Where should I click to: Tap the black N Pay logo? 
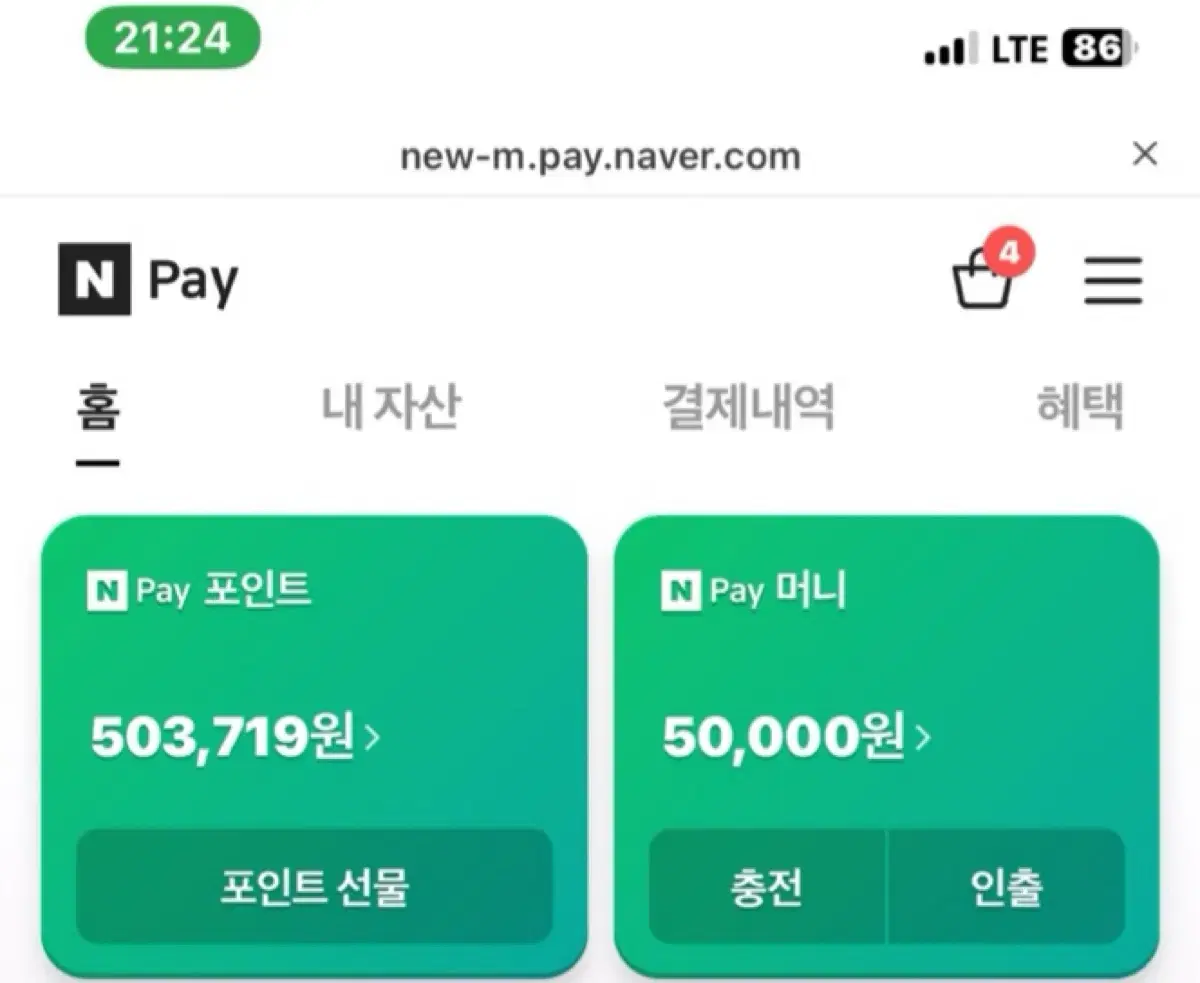point(148,280)
